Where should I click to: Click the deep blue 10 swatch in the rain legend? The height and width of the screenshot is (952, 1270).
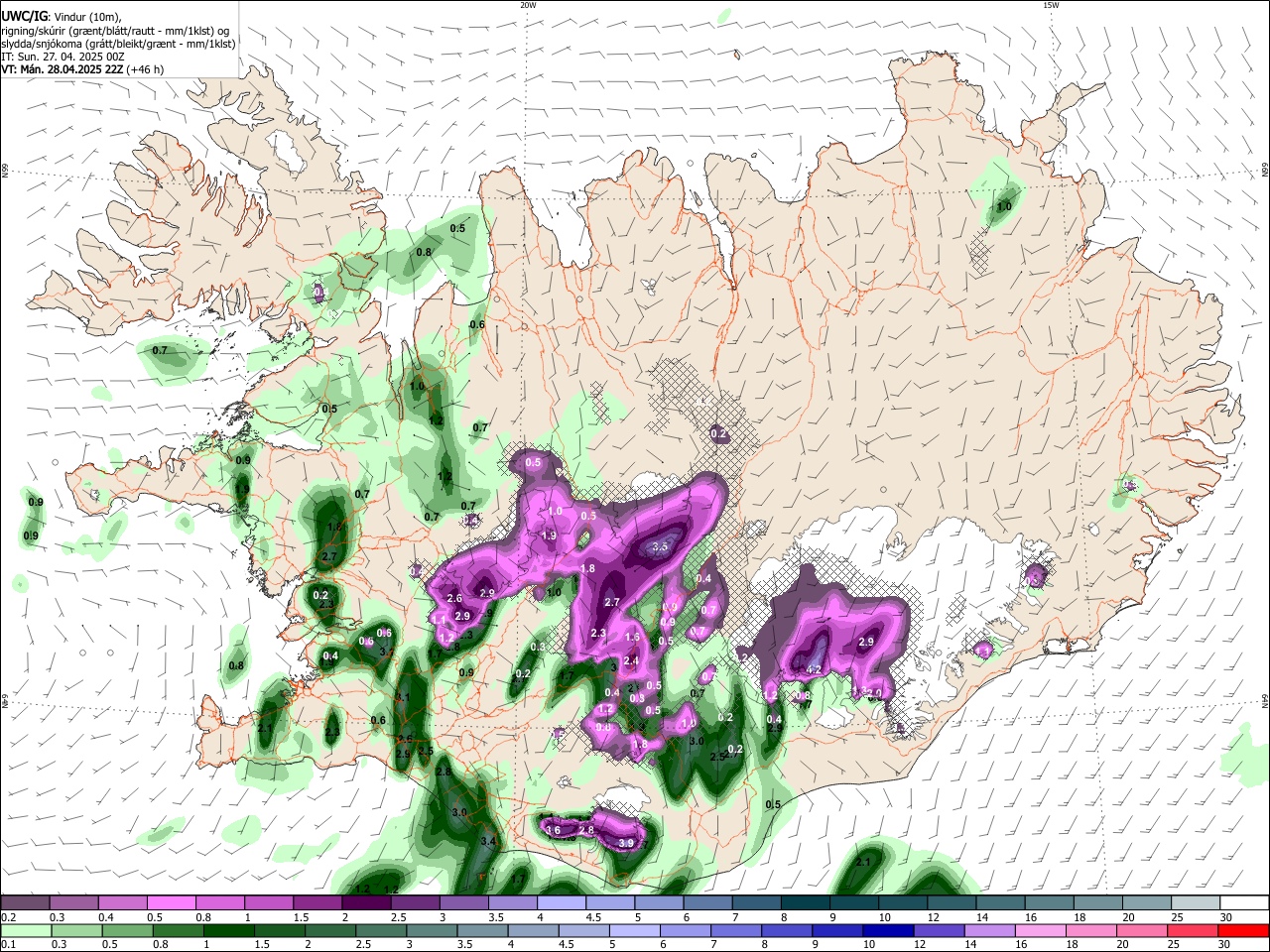coord(888,930)
